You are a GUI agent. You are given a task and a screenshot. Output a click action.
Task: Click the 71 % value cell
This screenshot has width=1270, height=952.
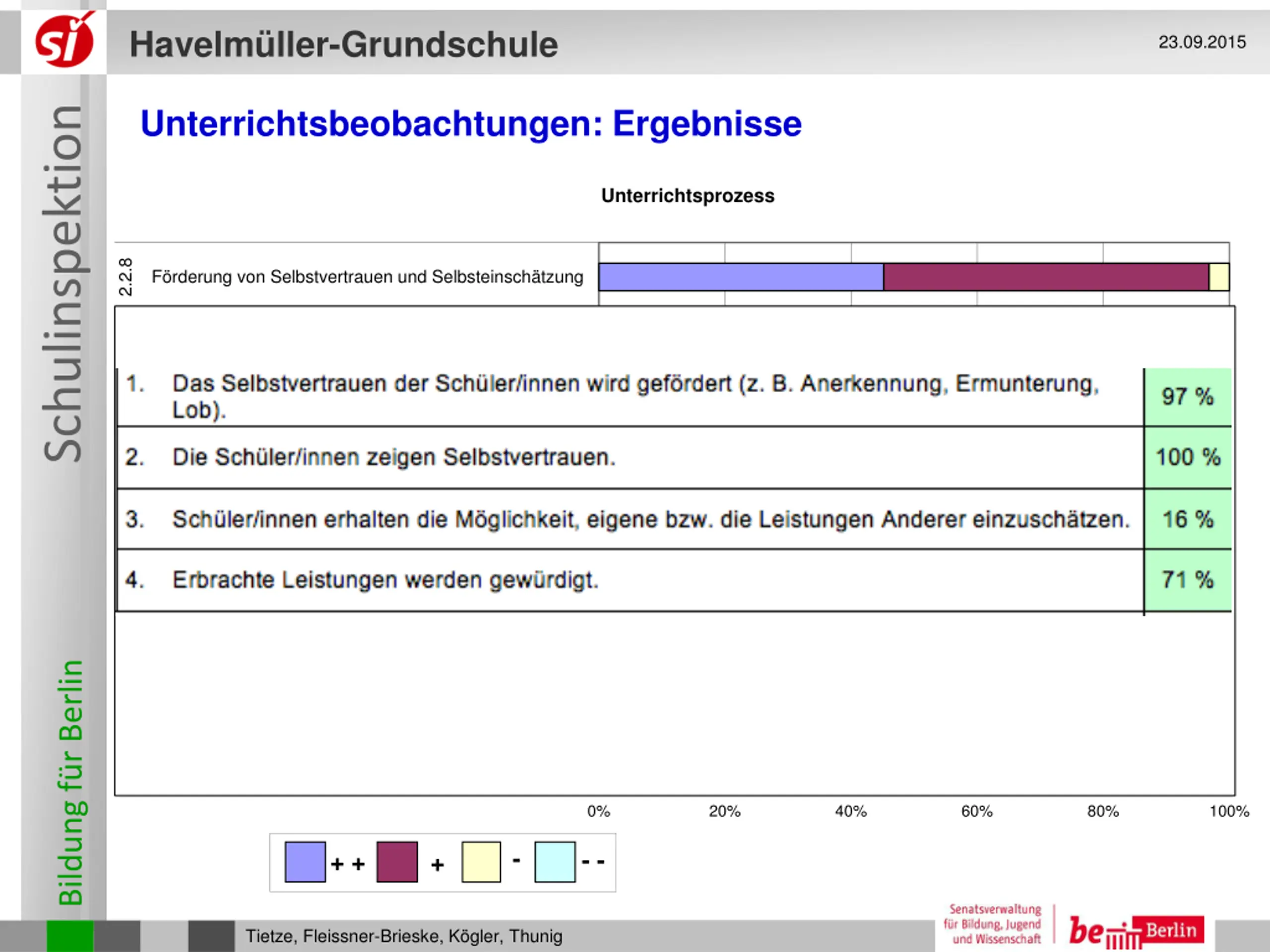tap(1187, 580)
